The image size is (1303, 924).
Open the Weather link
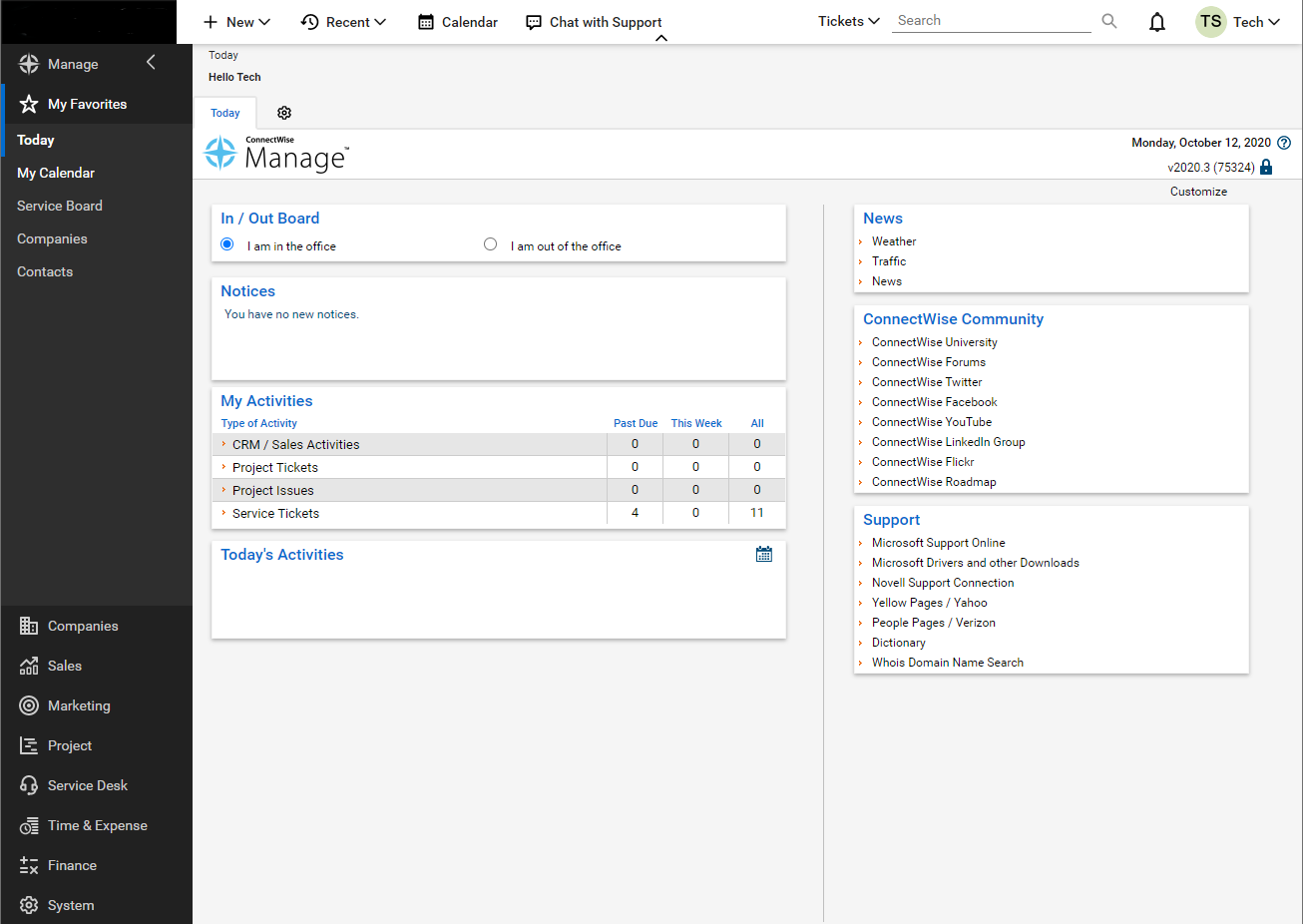[x=894, y=241]
